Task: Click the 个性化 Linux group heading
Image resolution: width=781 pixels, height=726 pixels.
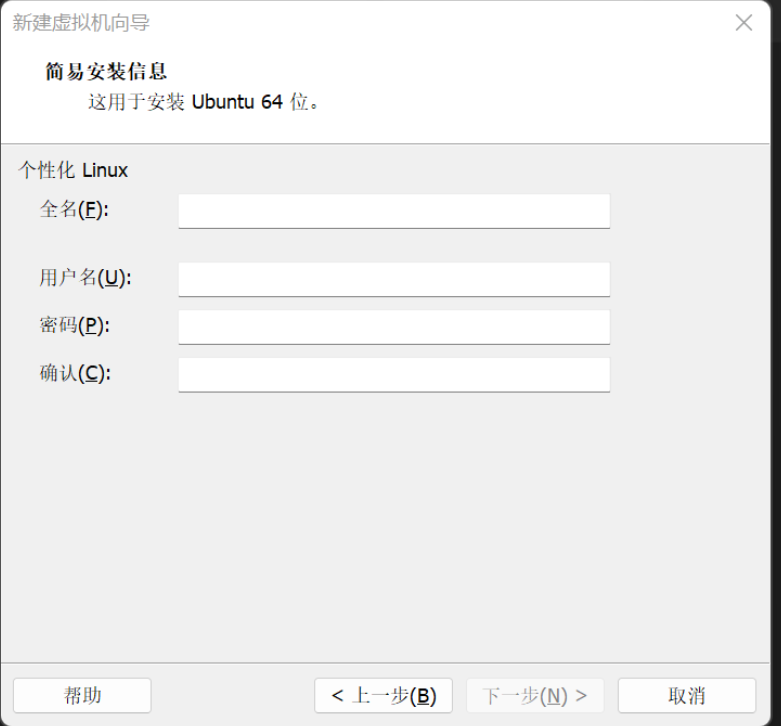Action: point(73,170)
